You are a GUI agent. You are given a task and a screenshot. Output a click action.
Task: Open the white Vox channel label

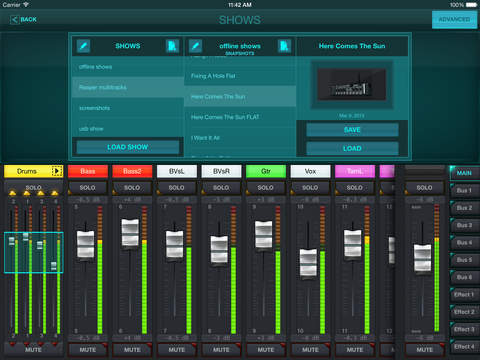[310, 171]
